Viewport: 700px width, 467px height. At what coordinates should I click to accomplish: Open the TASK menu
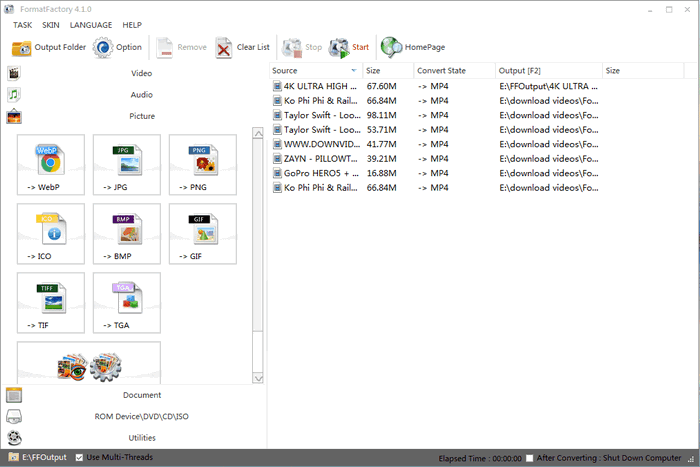pos(22,25)
